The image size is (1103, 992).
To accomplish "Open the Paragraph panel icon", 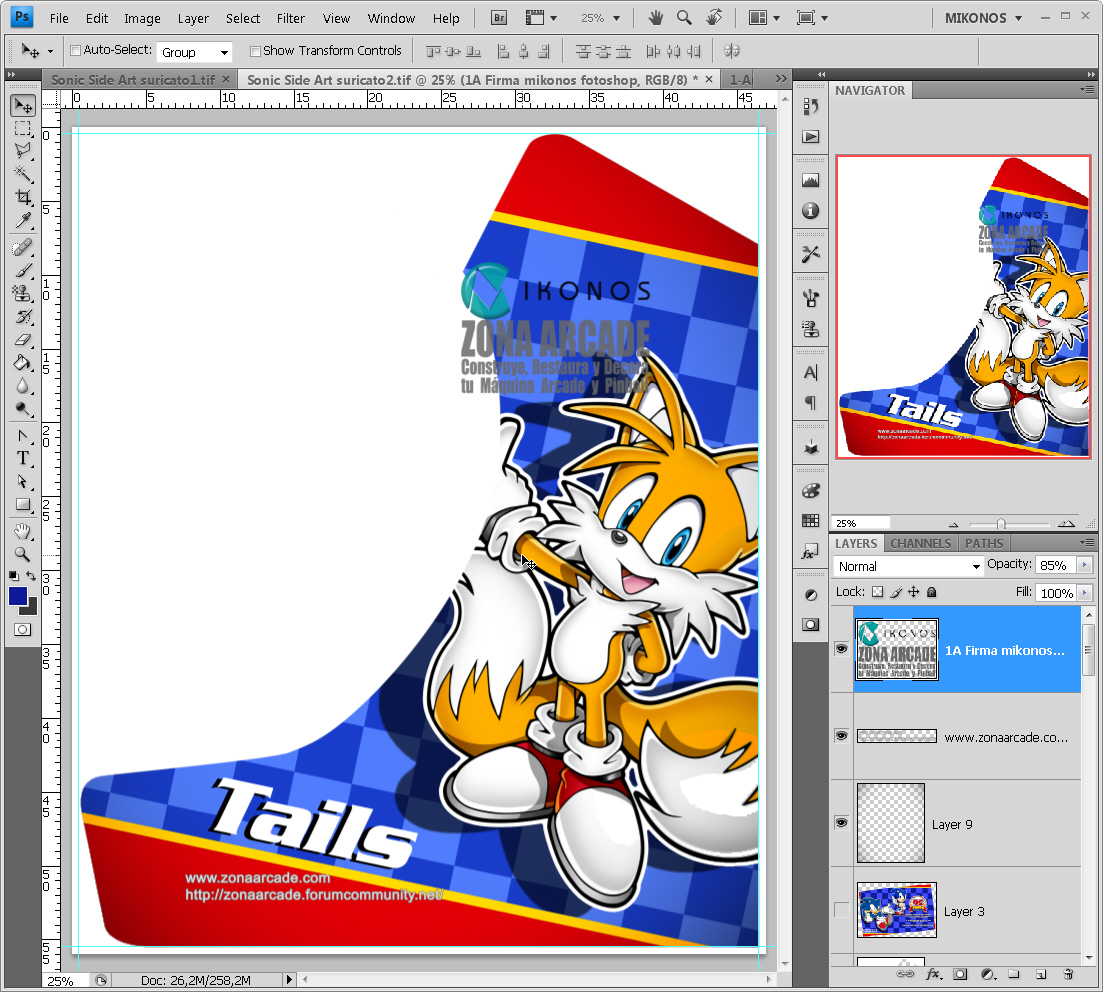I will [810, 403].
